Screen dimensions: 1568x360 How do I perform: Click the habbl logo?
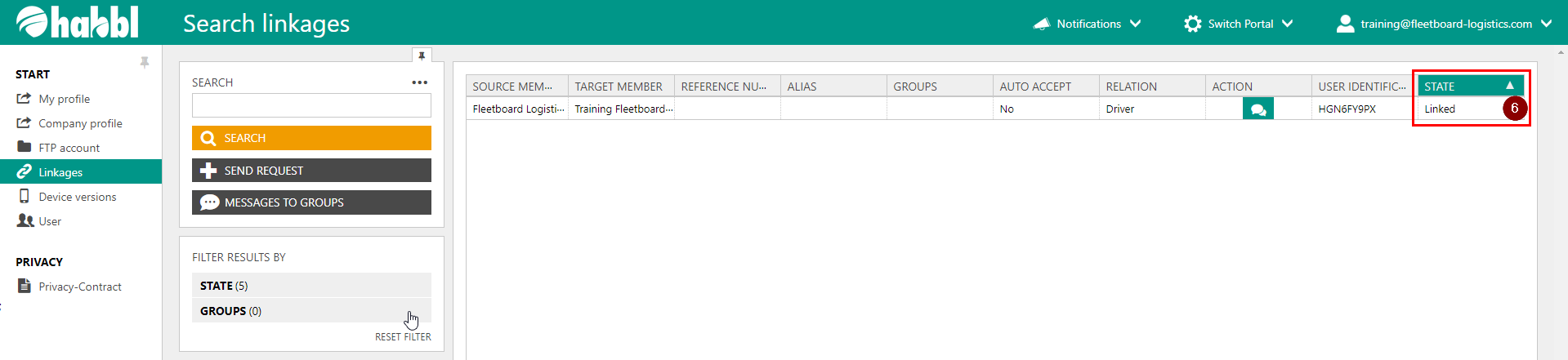tap(78, 23)
